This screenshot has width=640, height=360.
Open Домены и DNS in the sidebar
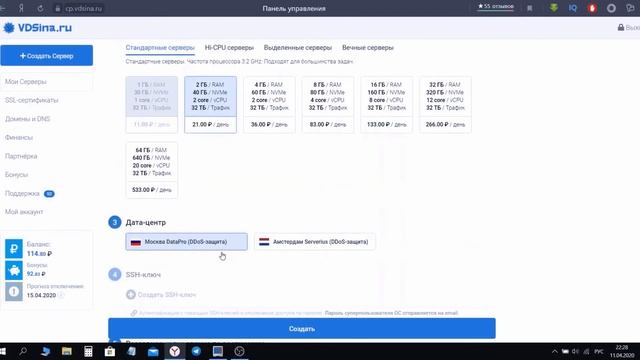pyautogui.click(x=27, y=119)
